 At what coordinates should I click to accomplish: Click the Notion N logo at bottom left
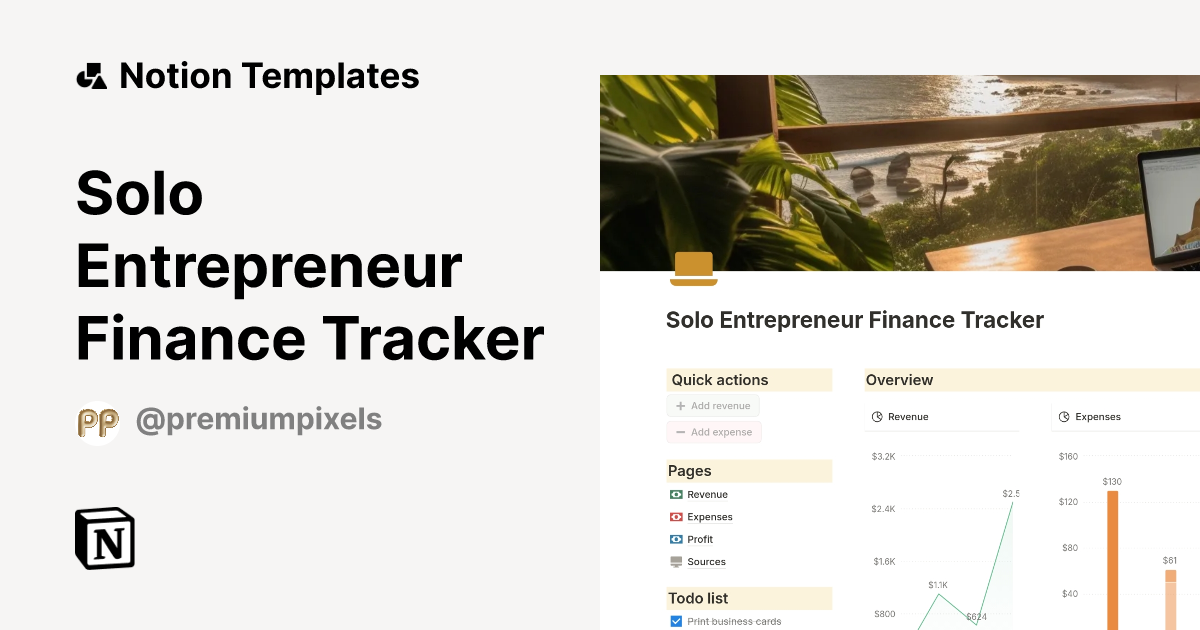pyautogui.click(x=103, y=538)
